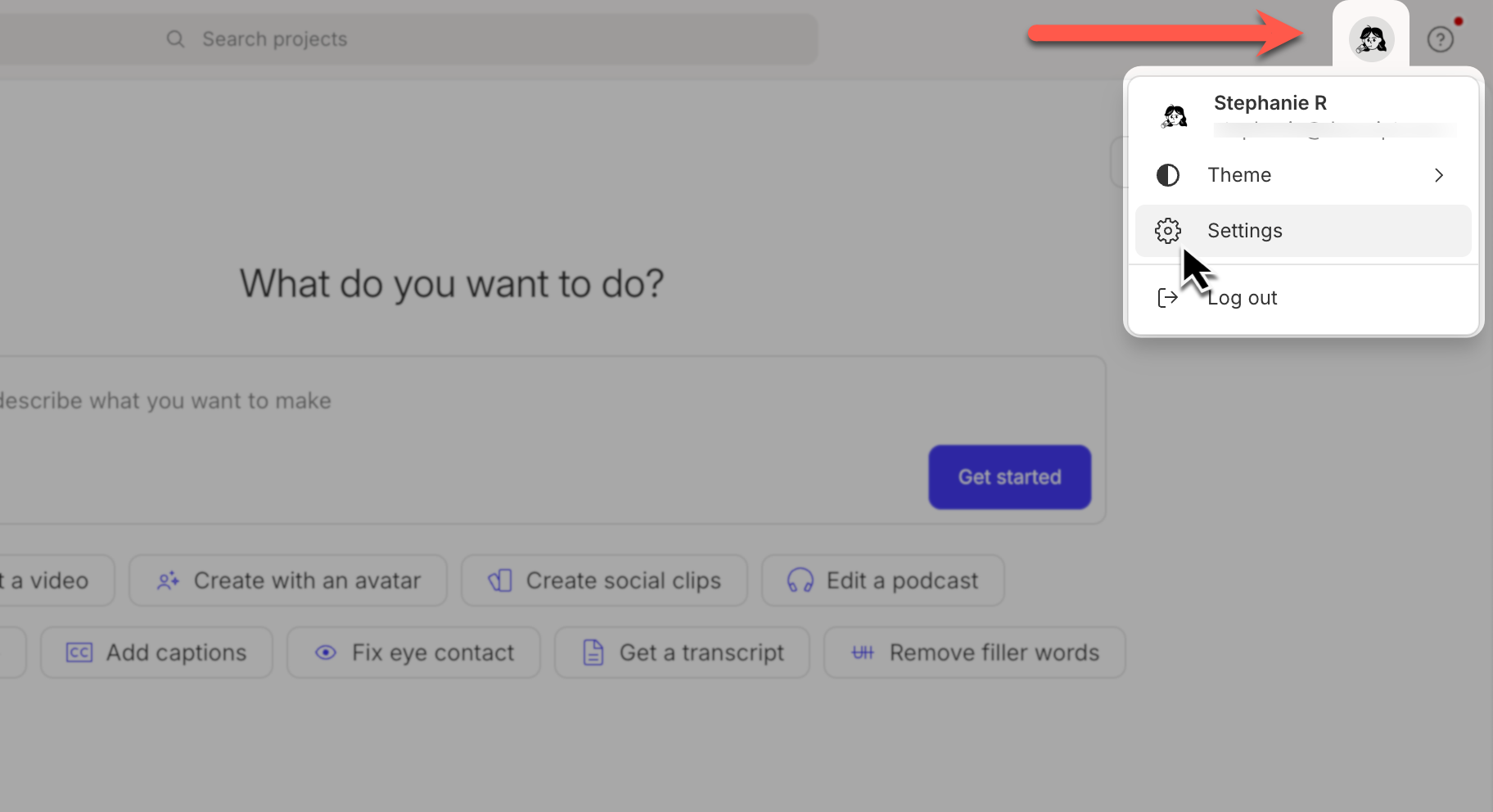Screen dimensions: 1493x812
Task: Choose Get a transcript
Action: [682, 653]
